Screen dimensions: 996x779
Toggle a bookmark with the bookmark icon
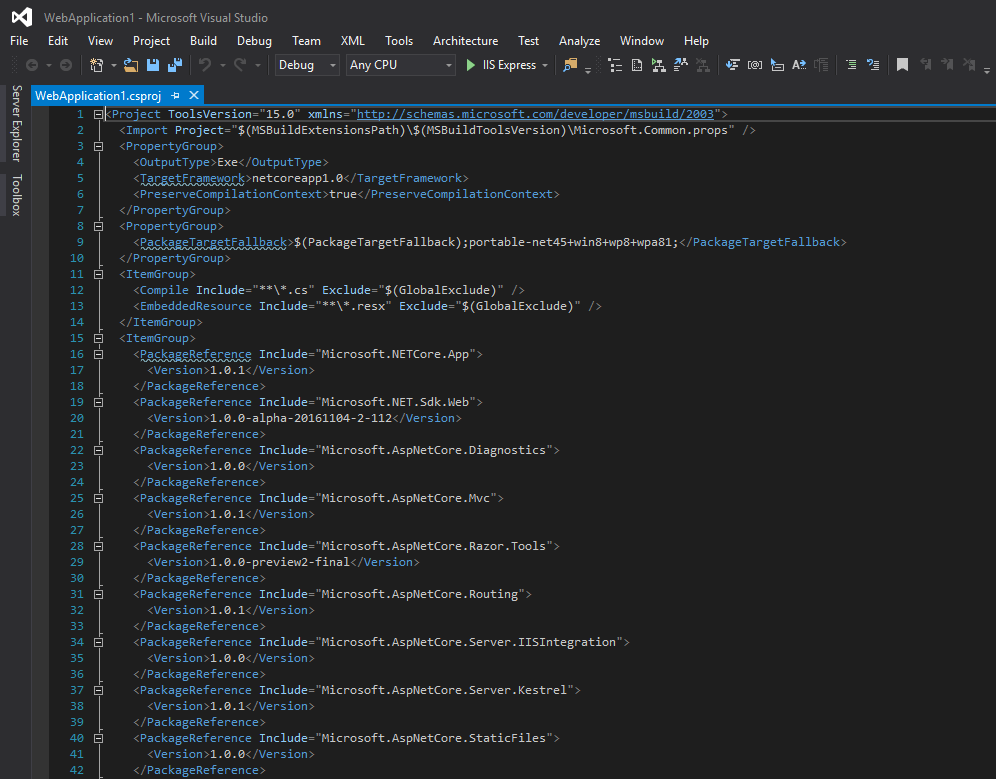point(902,65)
